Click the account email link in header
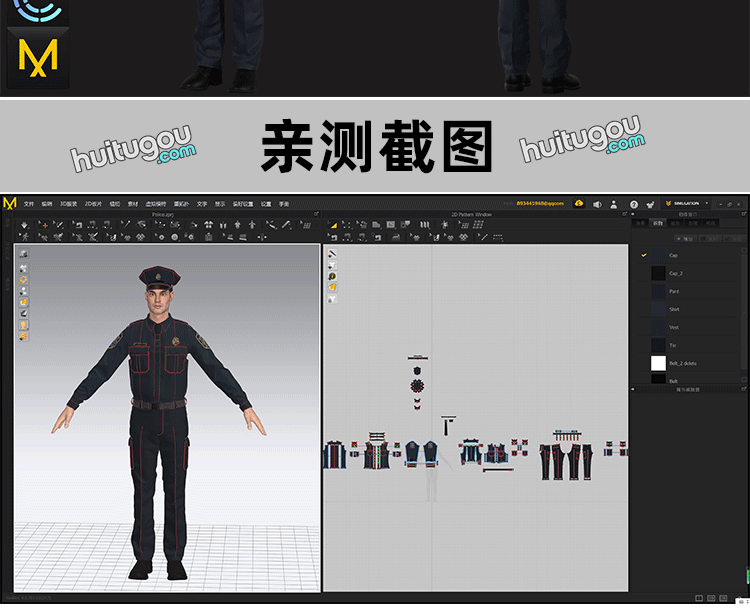Screen dimensions: 750x612 [x=539, y=203]
